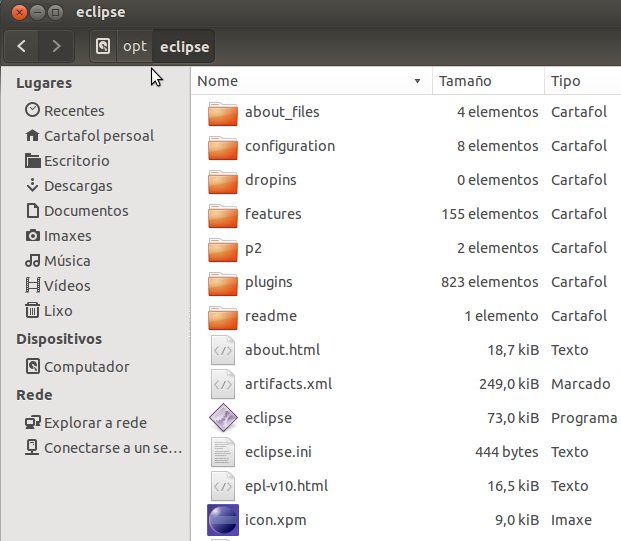Viewport: 621px width, 541px height.
Task: Click the Conectarse a un servidor icon
Action: point(32,448)
